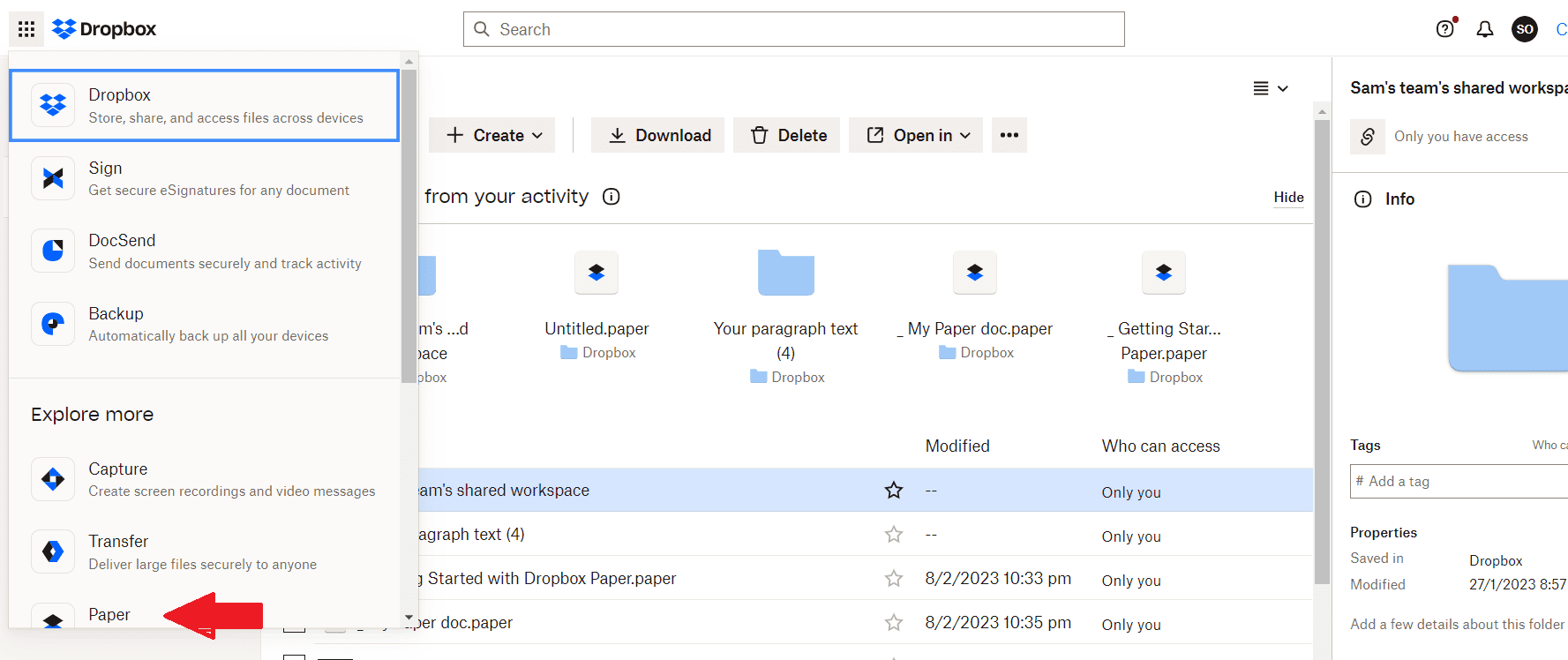This screenshot has height=660, width=1568.
Task: Click the Delete button
Action: (x=789, y=135)
